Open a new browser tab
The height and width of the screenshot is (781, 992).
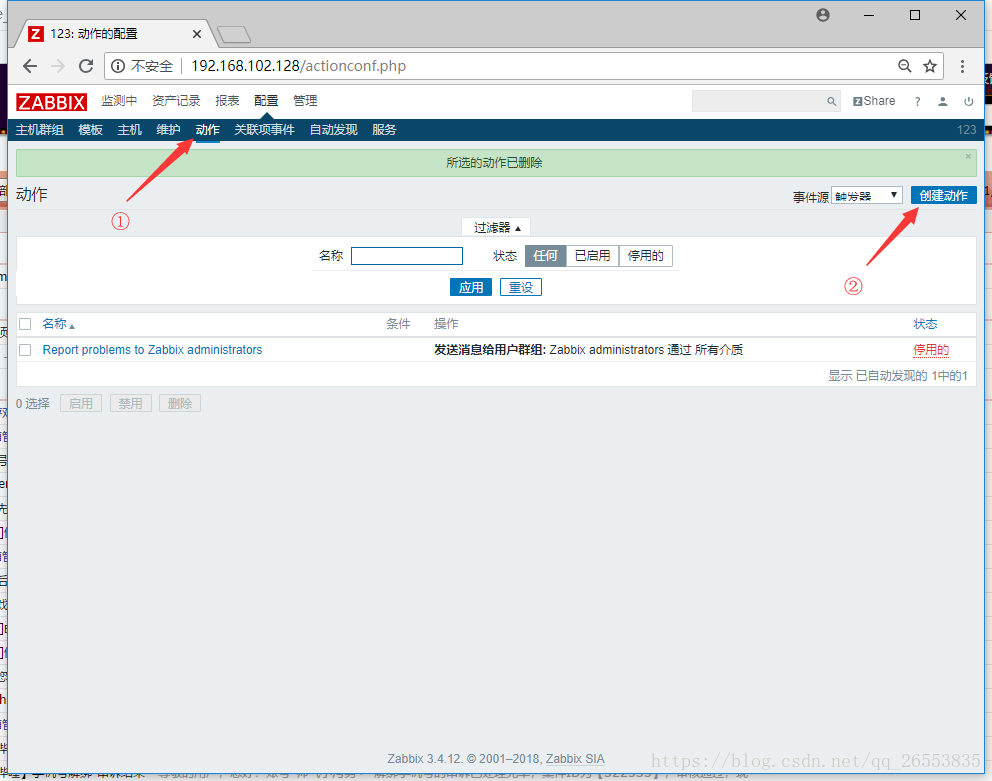(x=233, y=34)
